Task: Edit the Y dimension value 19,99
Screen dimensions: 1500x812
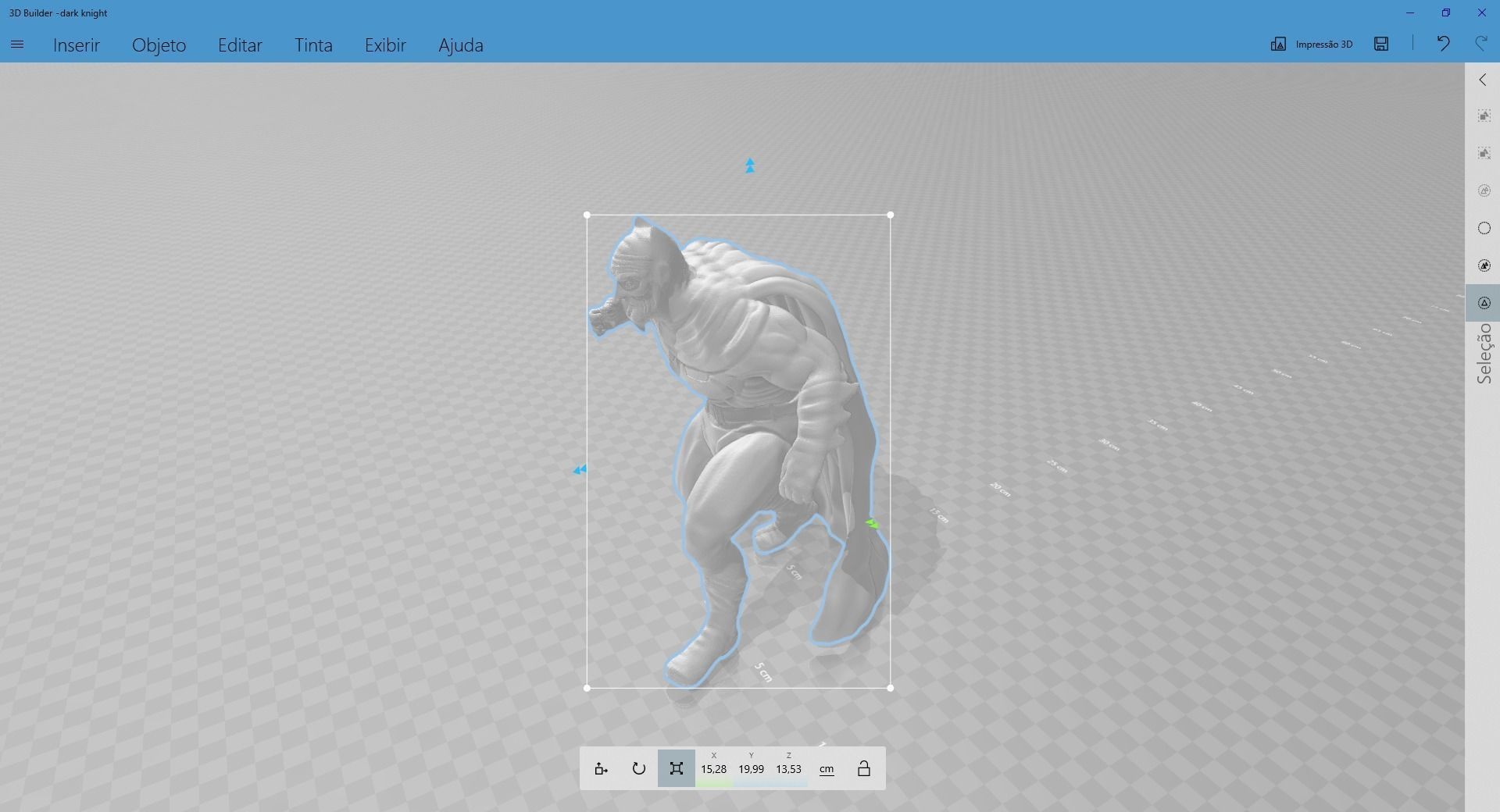Action: tap(751, 769)
